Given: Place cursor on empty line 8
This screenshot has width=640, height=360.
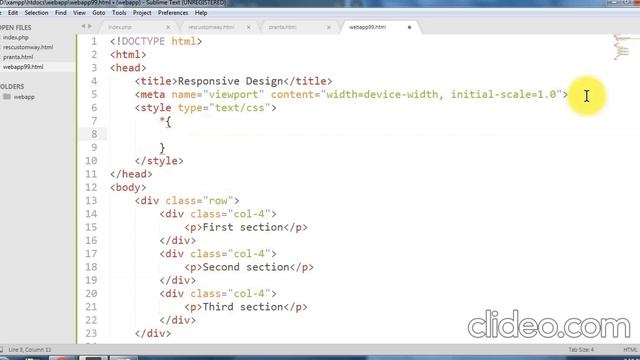Looking at the screenshot, I should click(x=367, y=134).
